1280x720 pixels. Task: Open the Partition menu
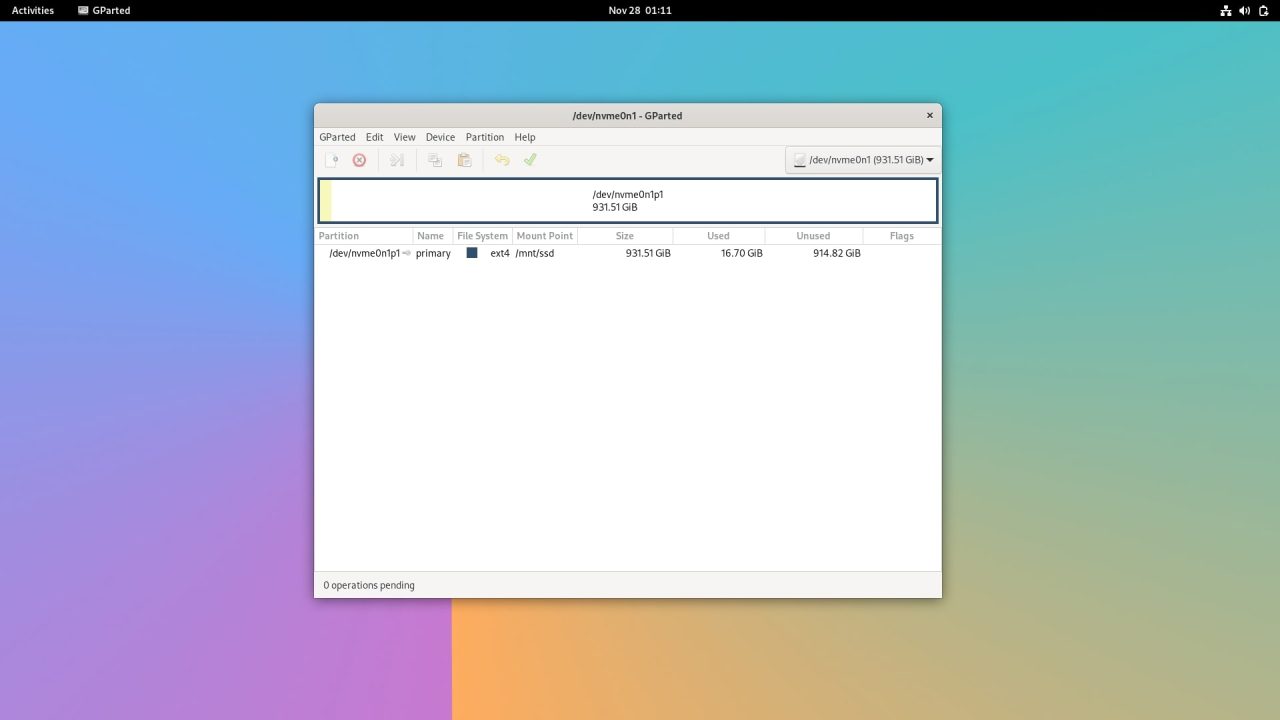click(x=484, y=137)
